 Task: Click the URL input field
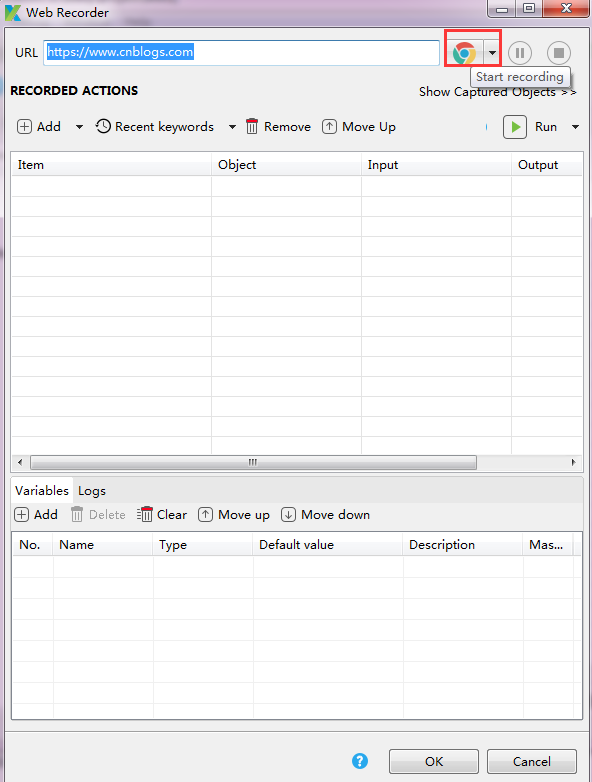241,52
